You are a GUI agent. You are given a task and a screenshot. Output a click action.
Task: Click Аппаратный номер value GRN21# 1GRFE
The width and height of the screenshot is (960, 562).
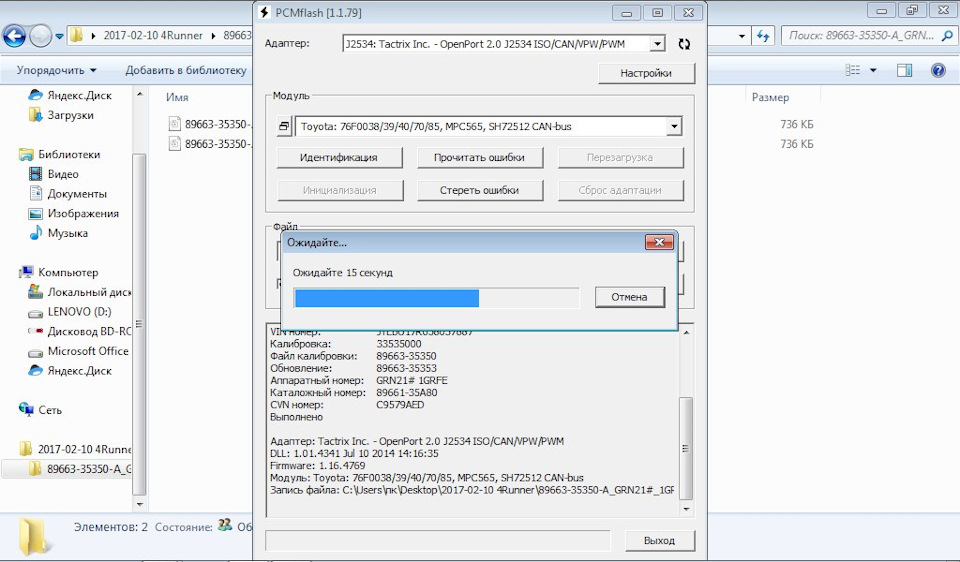pyautogui.click(x=411, y=380)
